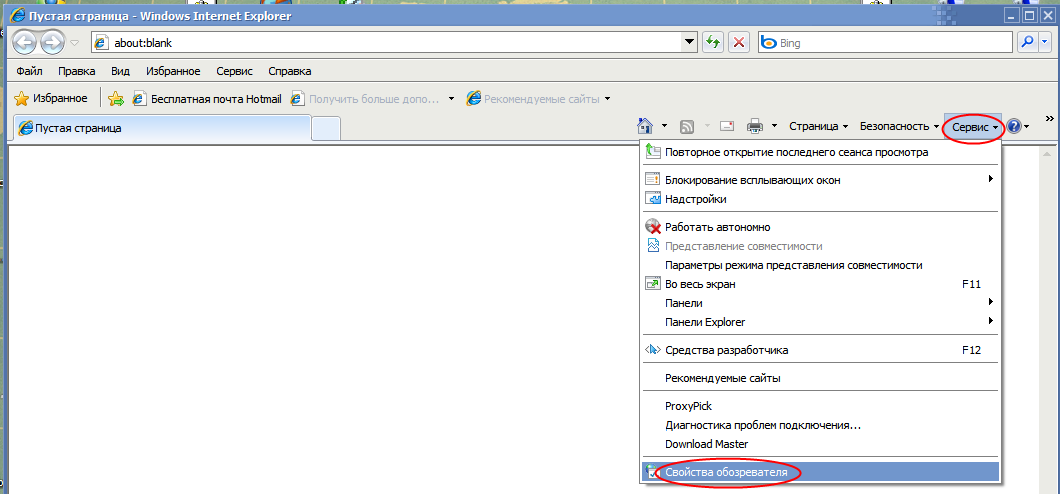Go forward with the Forward arrow button

pos(52,43)
